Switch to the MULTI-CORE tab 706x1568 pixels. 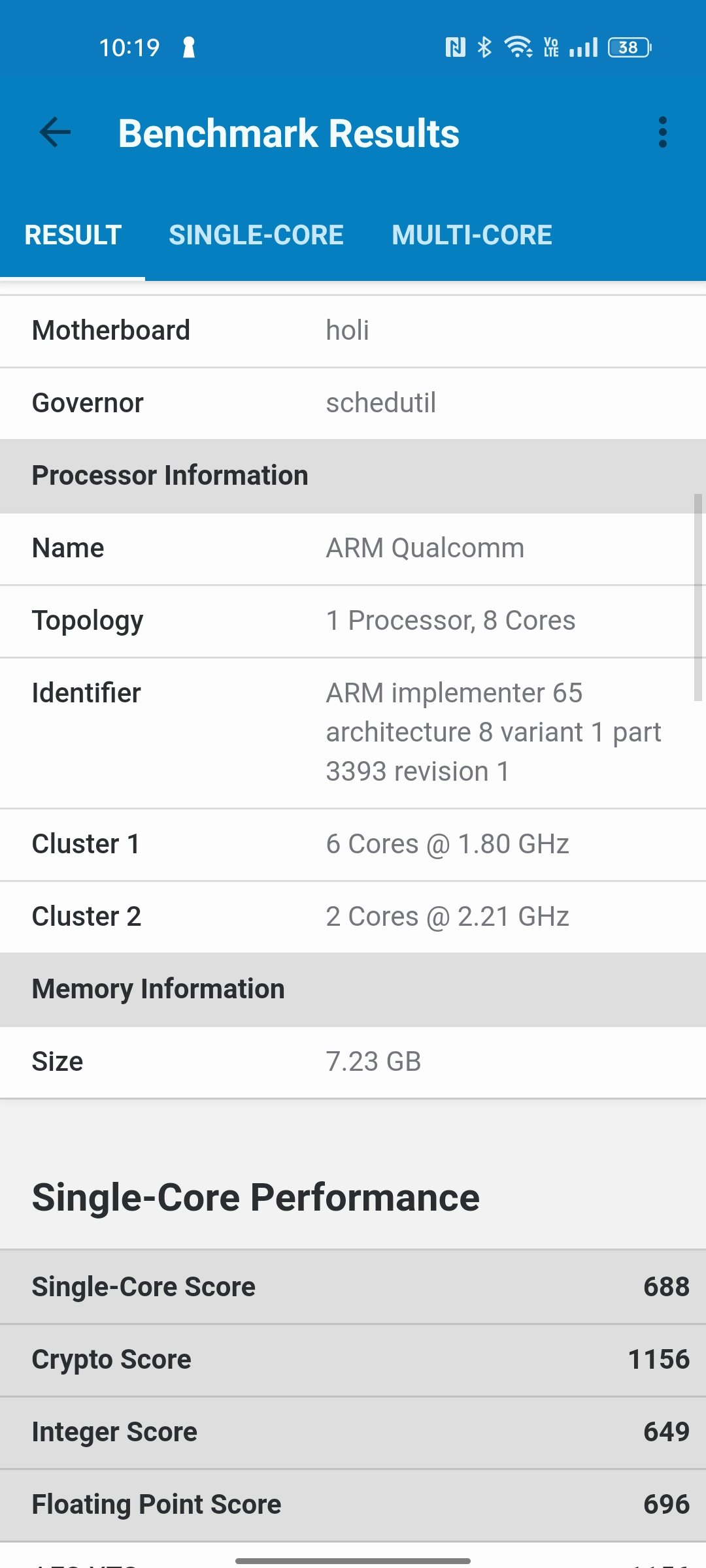click(x=472, y=235)
